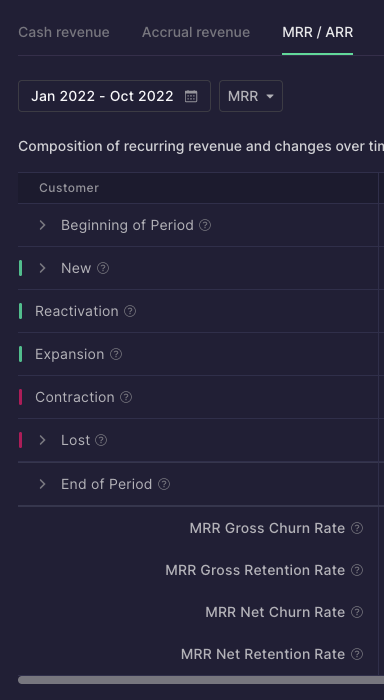The width and height of the screenshot is (384, 700).
Task: Click MRR Net Churn Rate info icon
Action: click(357, 612)
